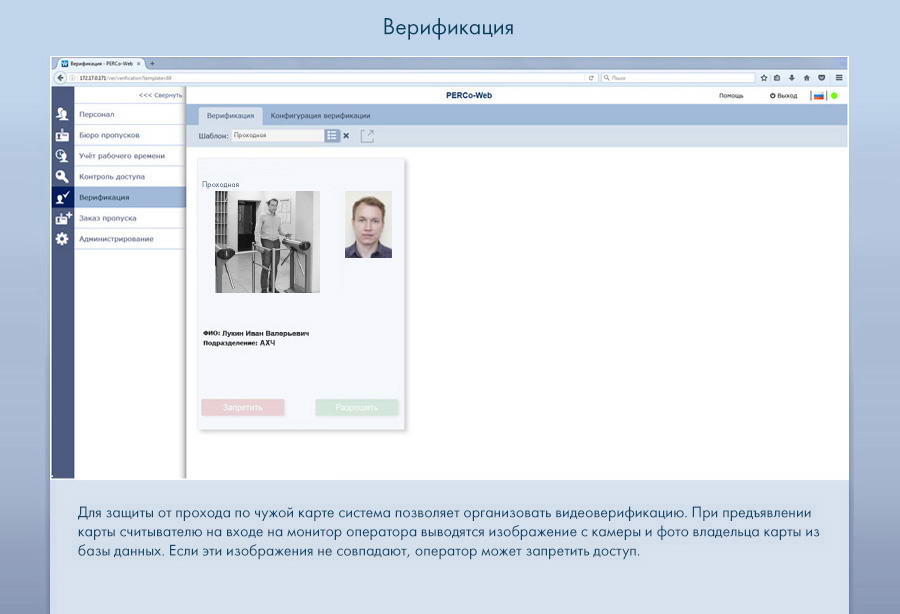
Task: Open Администрирование gear icon
Action: pyautogui.click(x=62, y=239)
